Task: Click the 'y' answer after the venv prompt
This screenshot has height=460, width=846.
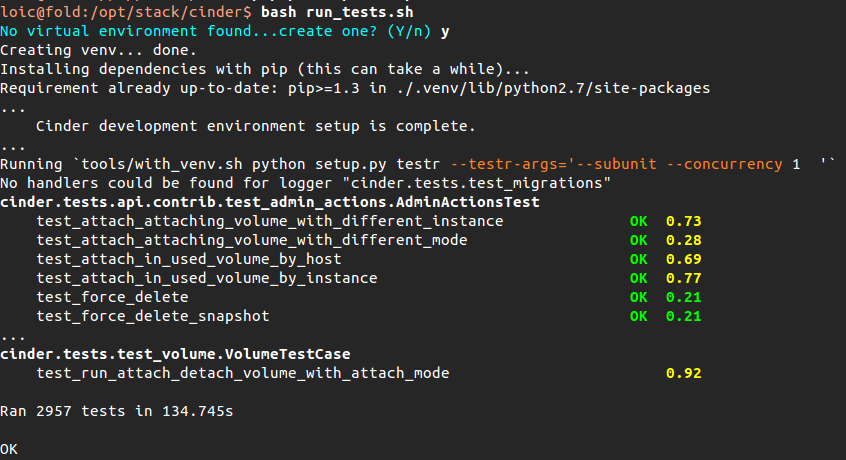Action: (x=445, y=31)
